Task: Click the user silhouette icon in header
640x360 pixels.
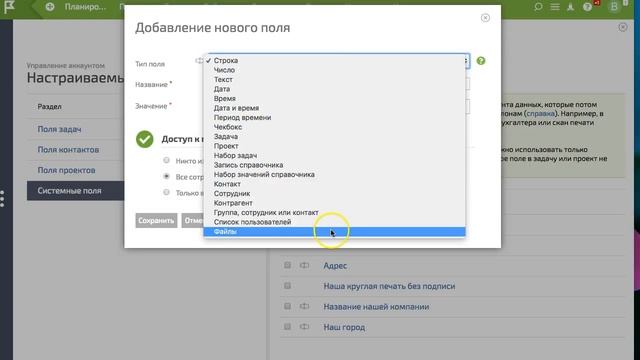Action: coord(571,7)
